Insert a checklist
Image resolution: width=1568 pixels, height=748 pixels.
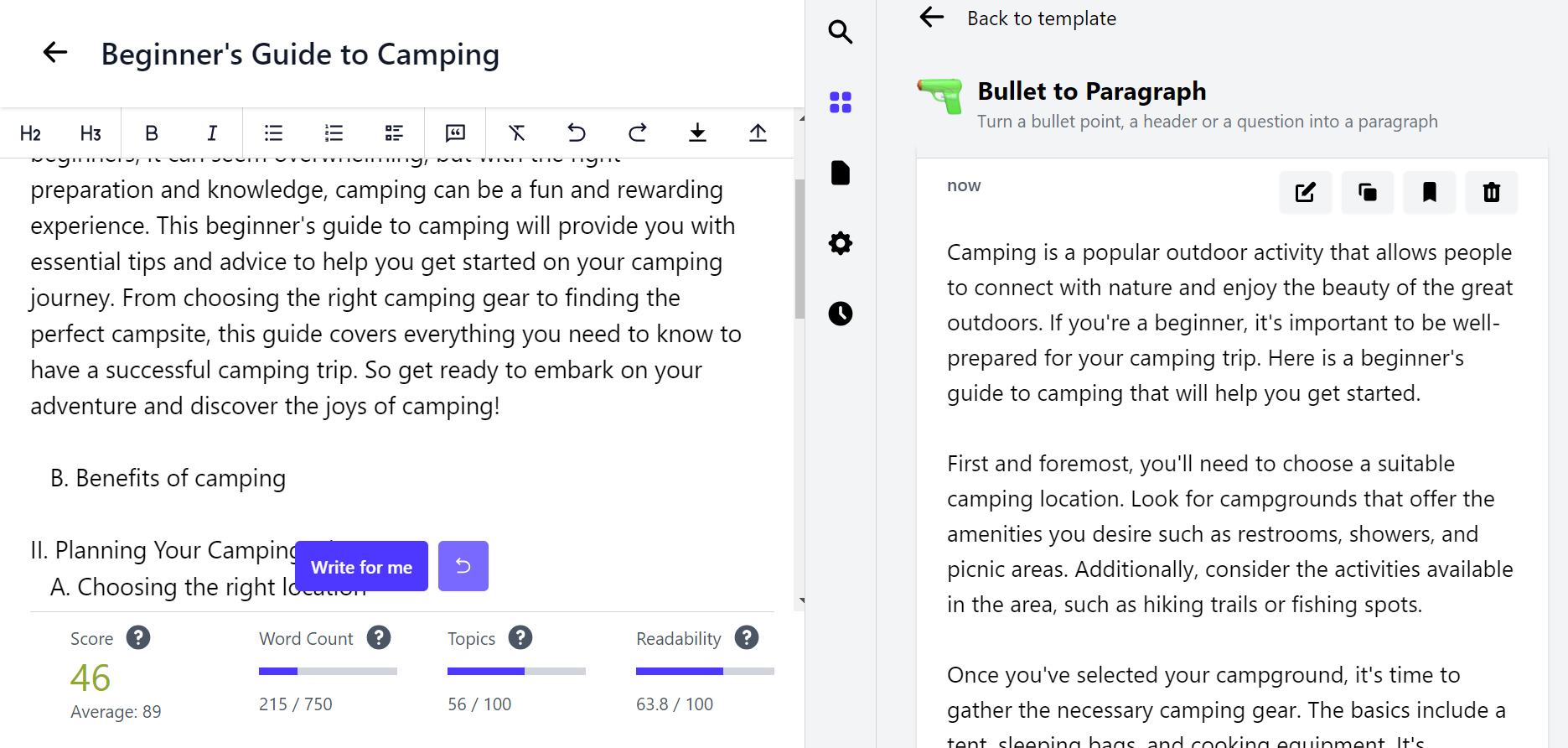[x=394, y=133]
